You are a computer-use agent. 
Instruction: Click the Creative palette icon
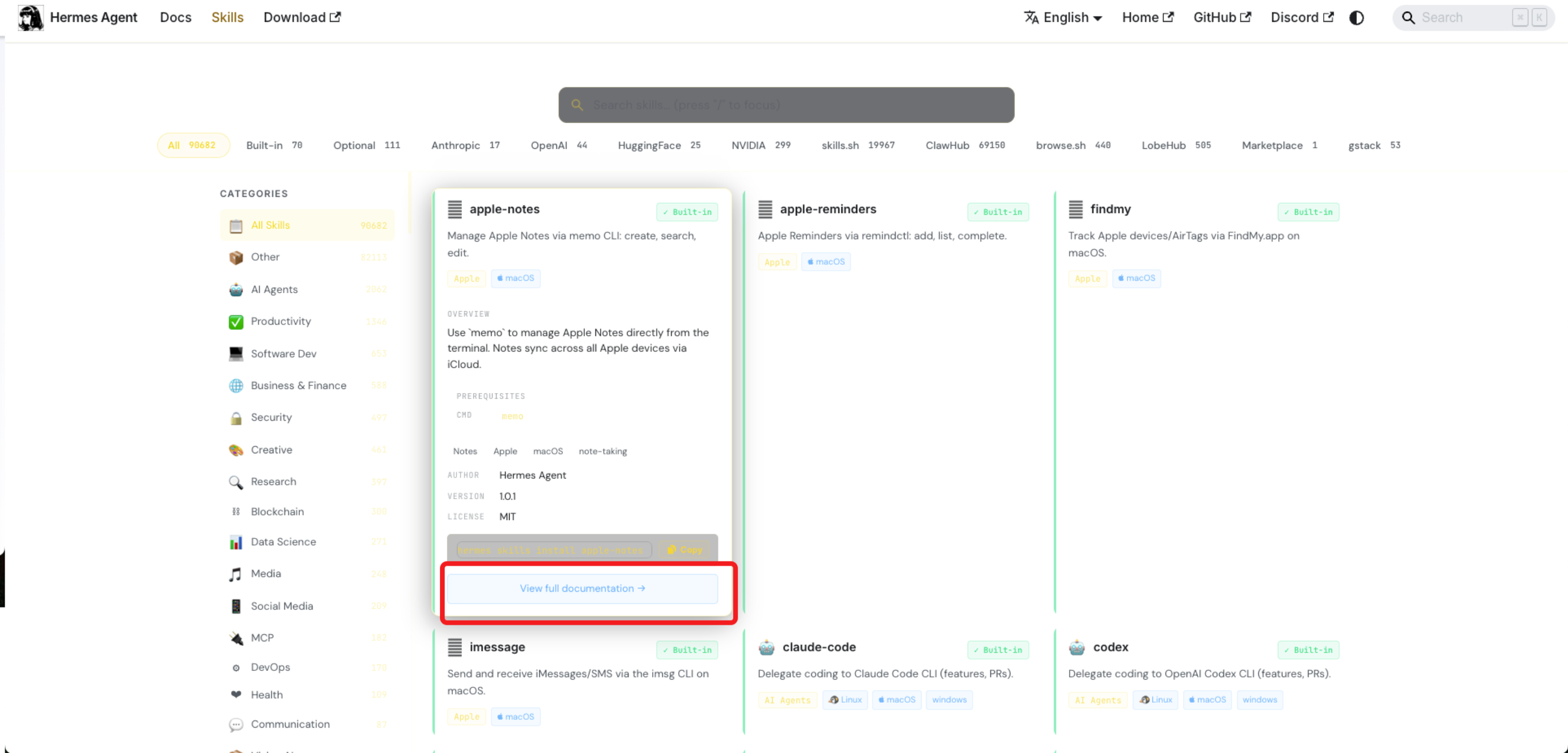tap(235, 450)
